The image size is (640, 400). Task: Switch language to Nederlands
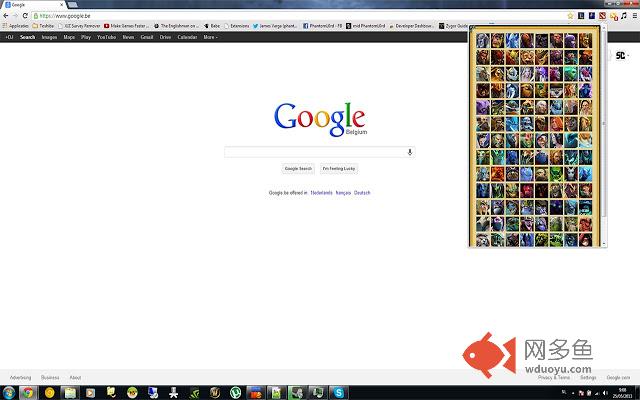[x=321, y=193]
